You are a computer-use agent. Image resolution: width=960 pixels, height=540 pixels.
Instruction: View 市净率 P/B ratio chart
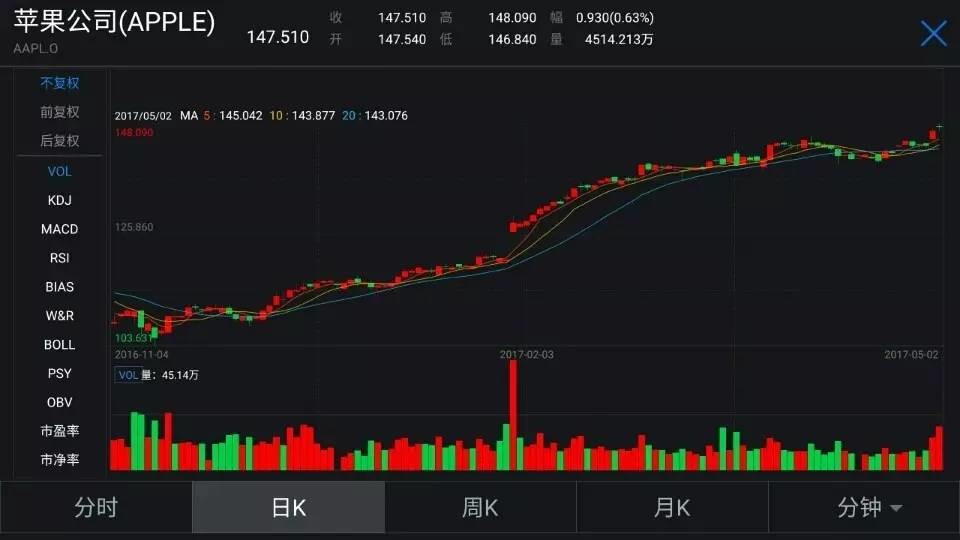(x=59, y=460)
